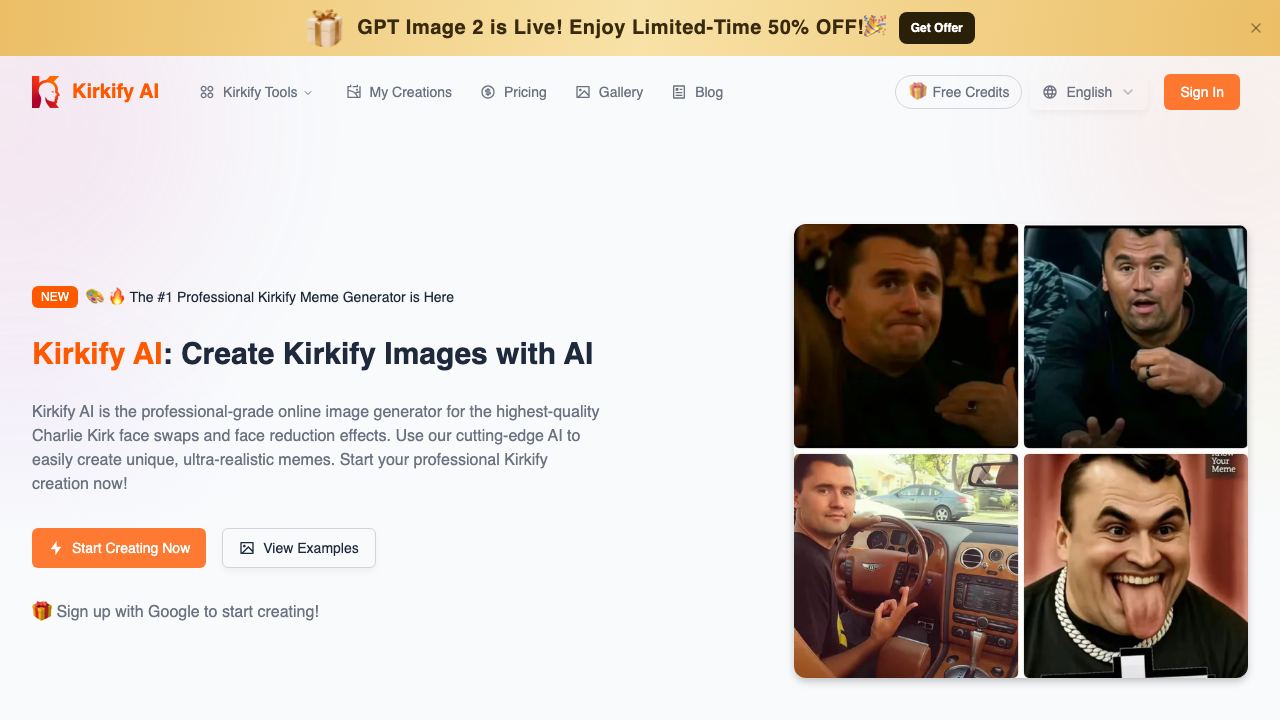Click the Sign In button
1280x720 pixels.
1202,92
